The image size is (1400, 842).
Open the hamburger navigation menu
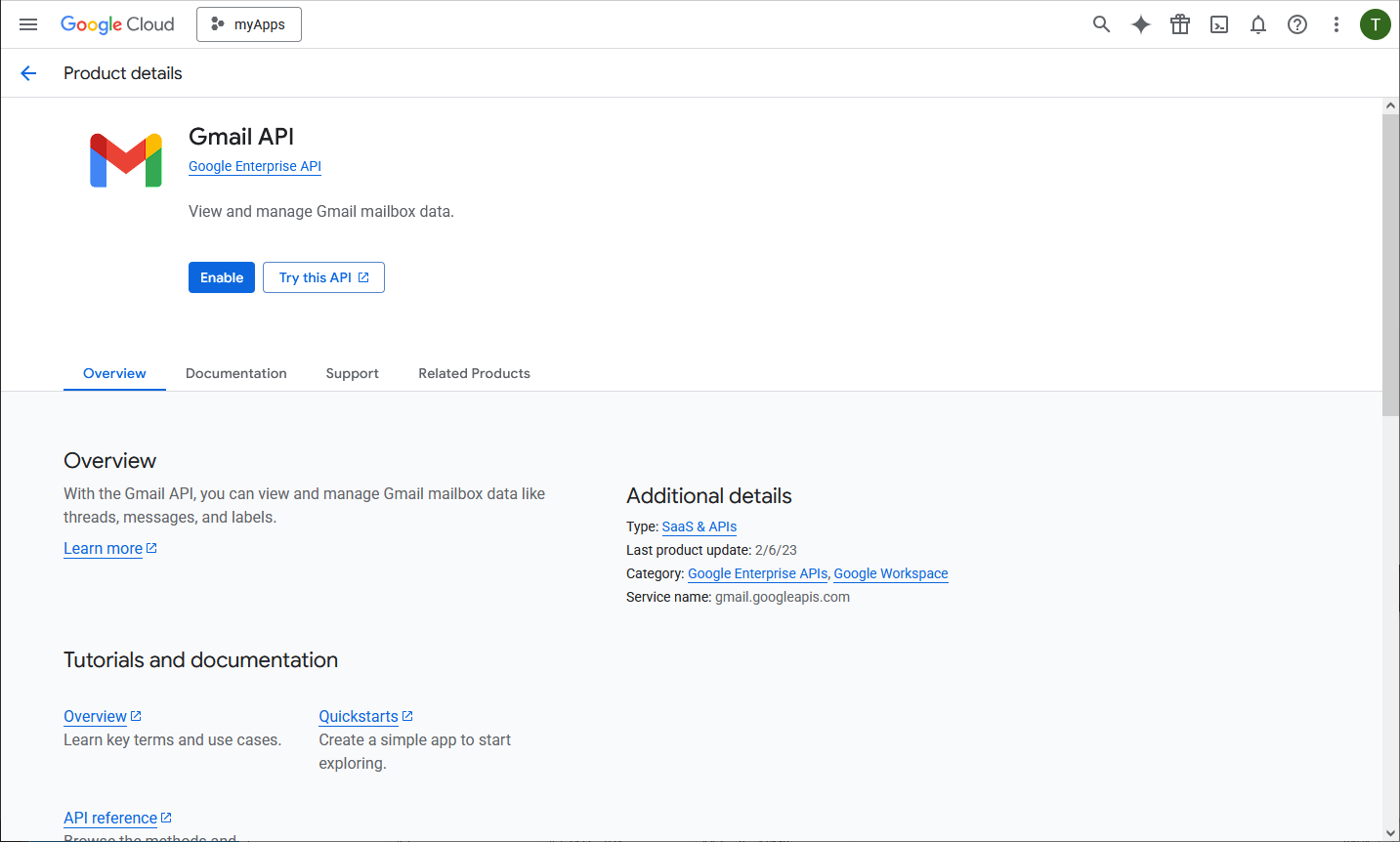[28, 24]
